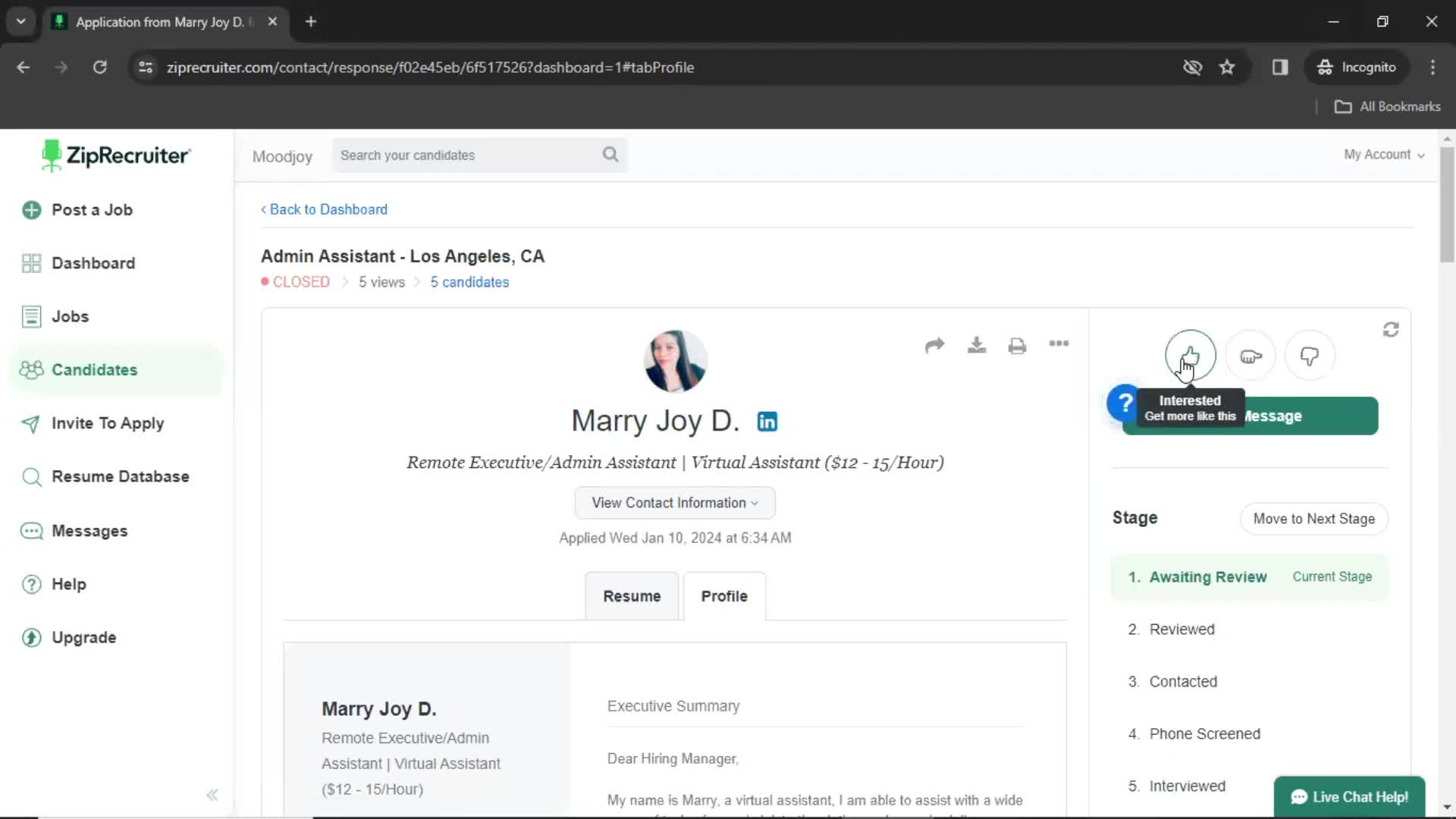This screenshot has width=1456, height=819.
Task: Click the blue question mark help bubble
Action: [x=1124, y=403]
